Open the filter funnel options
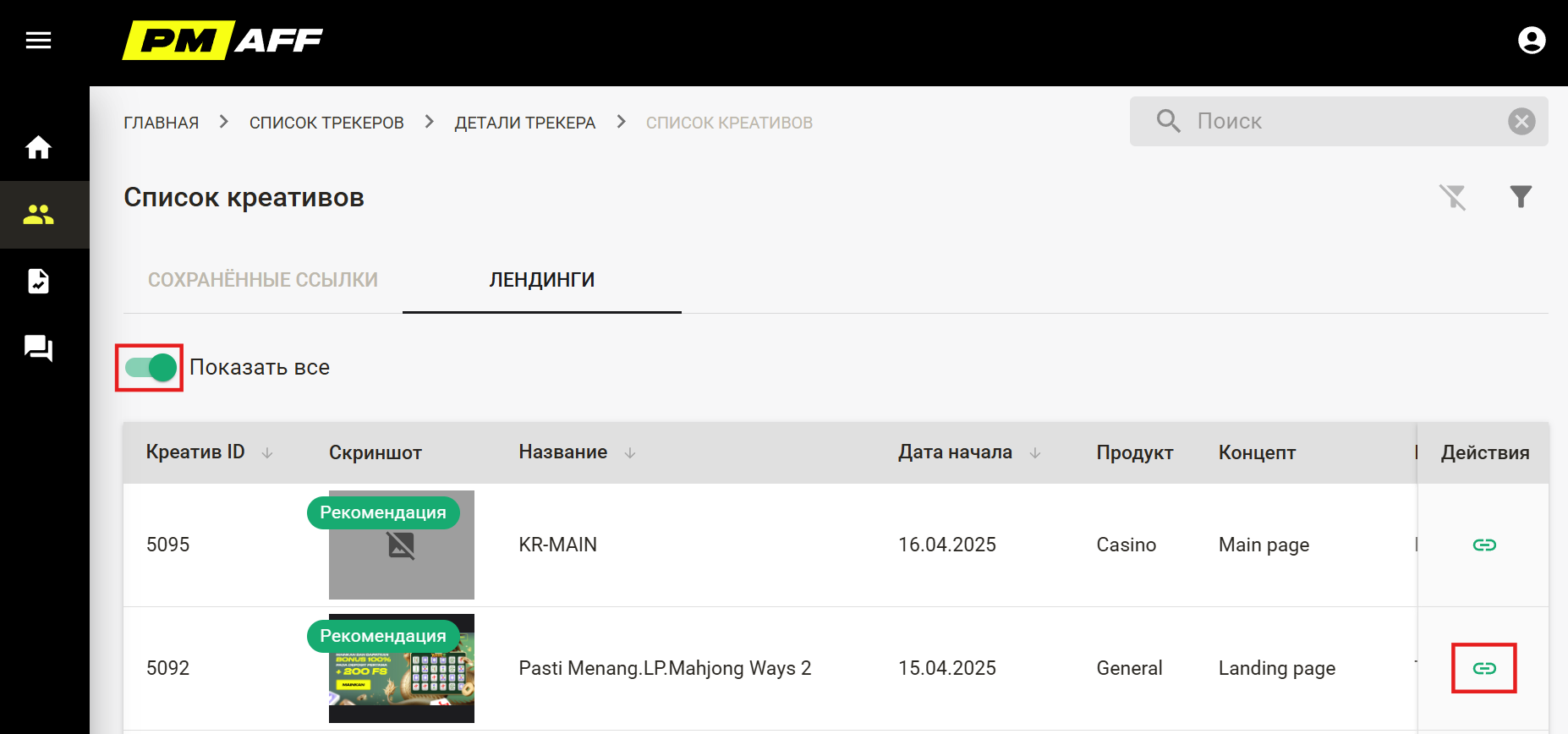This screenshot has width=1568, height=734. [1521, 197]
